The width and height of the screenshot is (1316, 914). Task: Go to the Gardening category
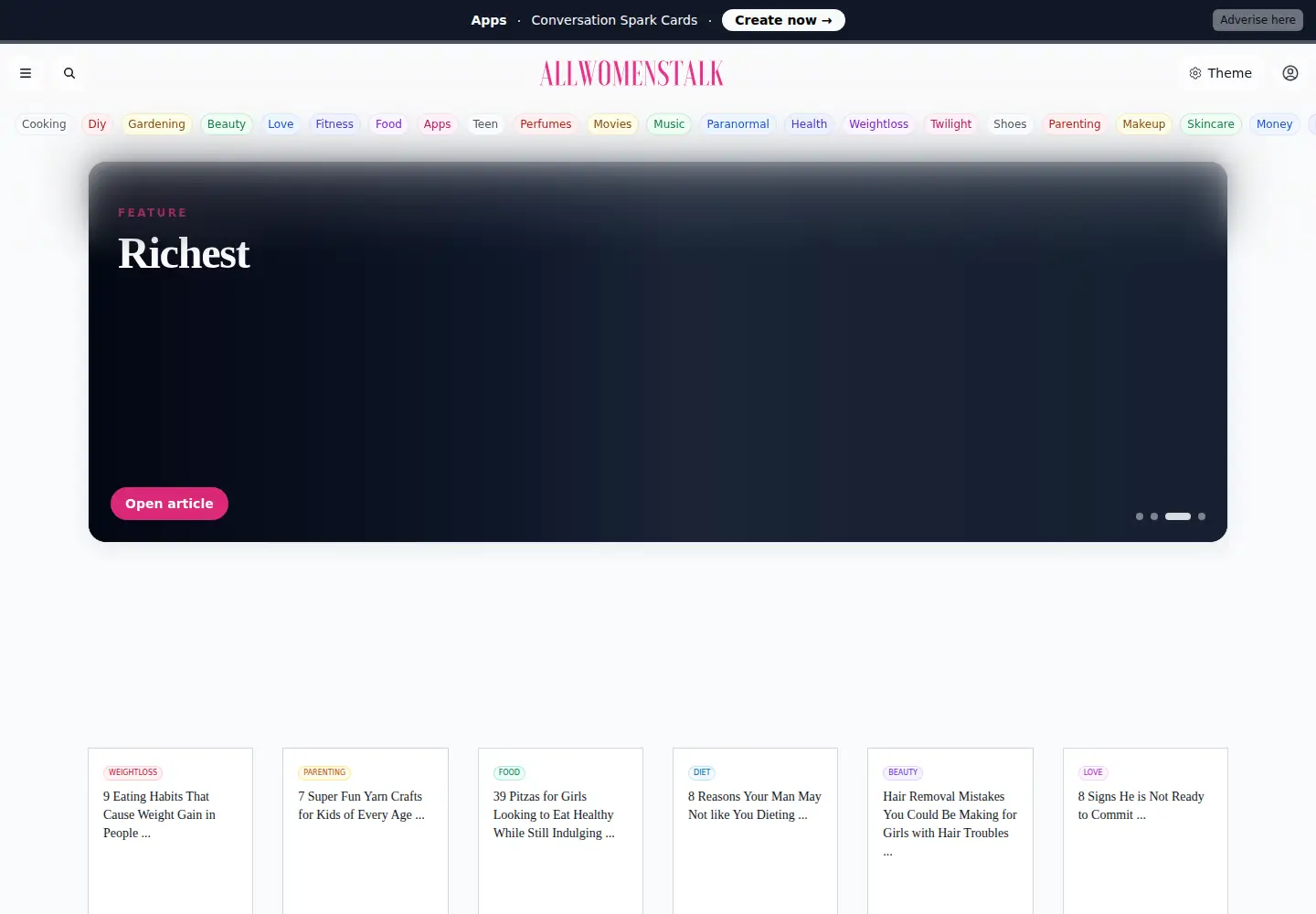click(156, 124)
